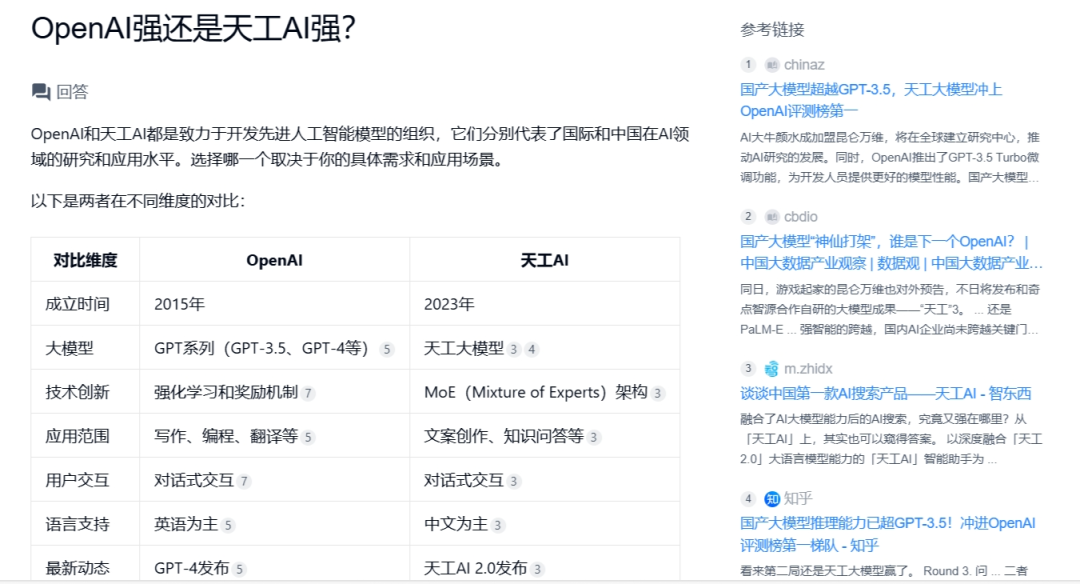The width and height of the screenshot is (1080, 584).
Task: Click the 语言支持 row label
Action: coord(77,525)
